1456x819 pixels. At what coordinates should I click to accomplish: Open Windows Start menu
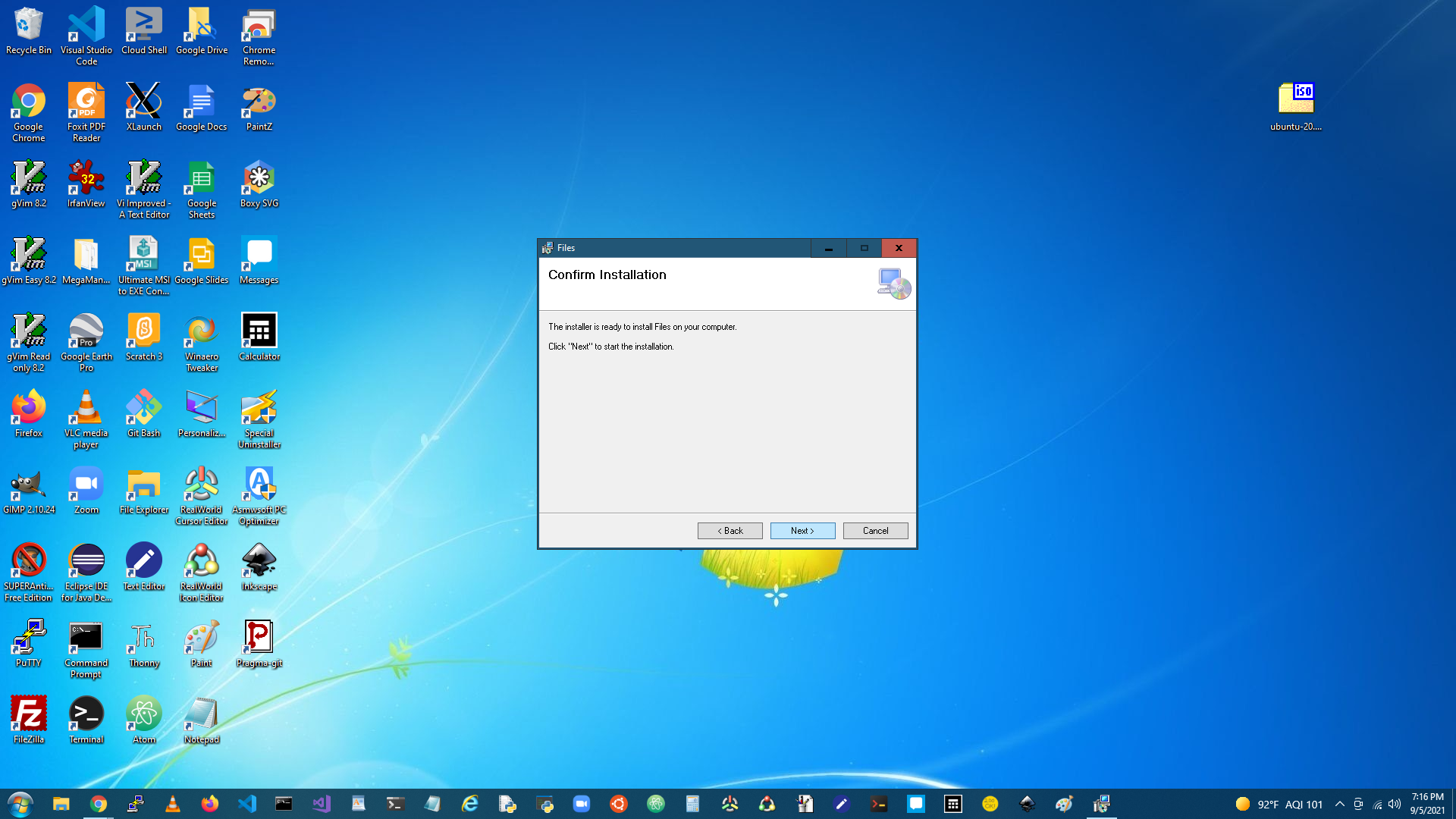18,804
